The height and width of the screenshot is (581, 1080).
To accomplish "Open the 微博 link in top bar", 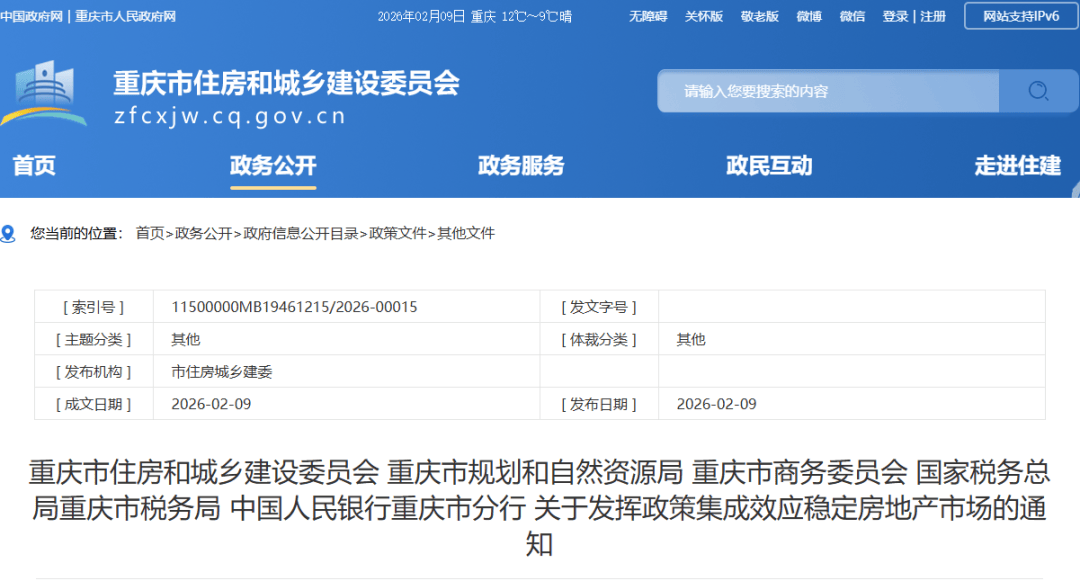I will tap(809, 17).
